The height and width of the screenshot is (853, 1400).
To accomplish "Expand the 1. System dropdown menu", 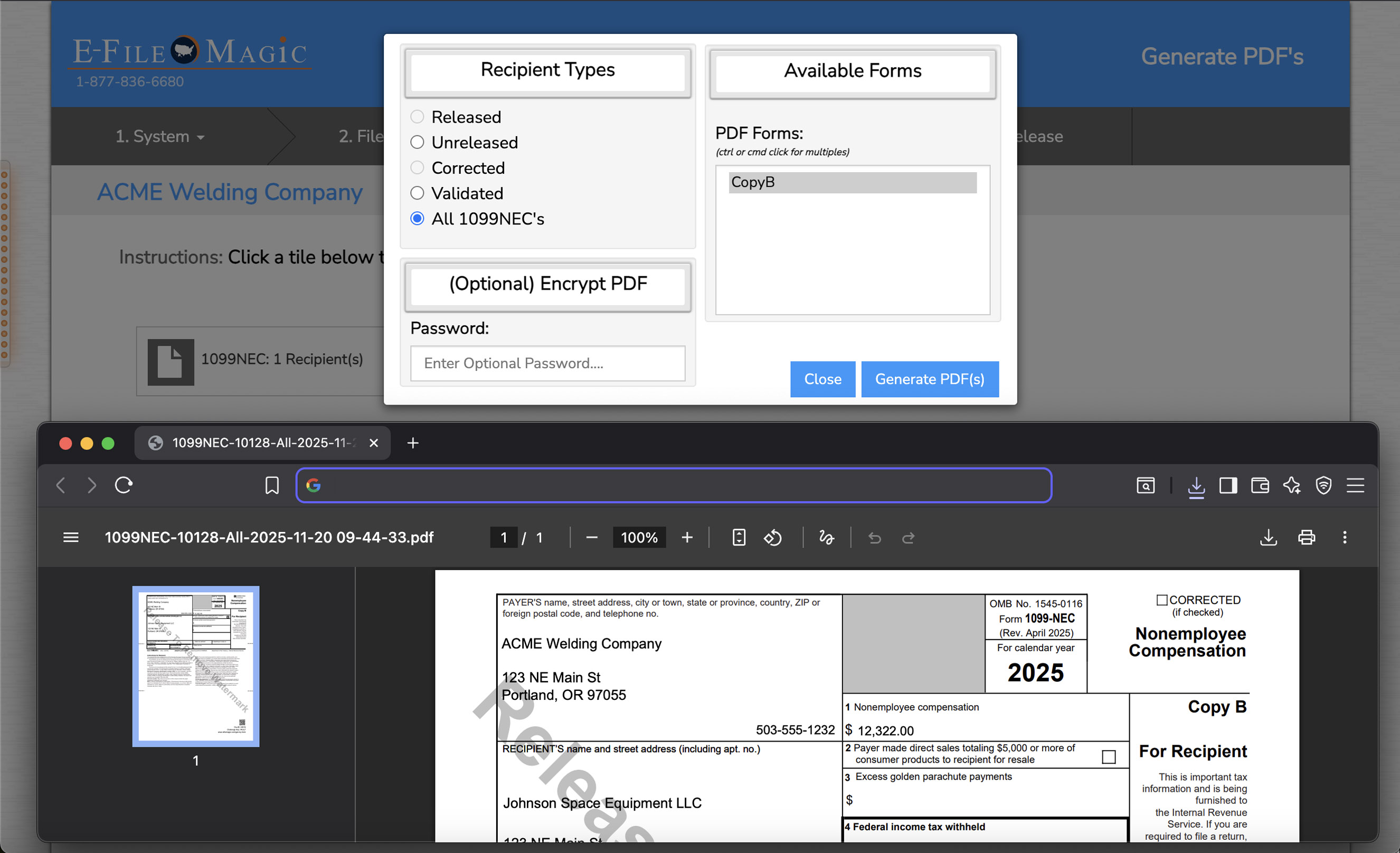I will (159, 136).
